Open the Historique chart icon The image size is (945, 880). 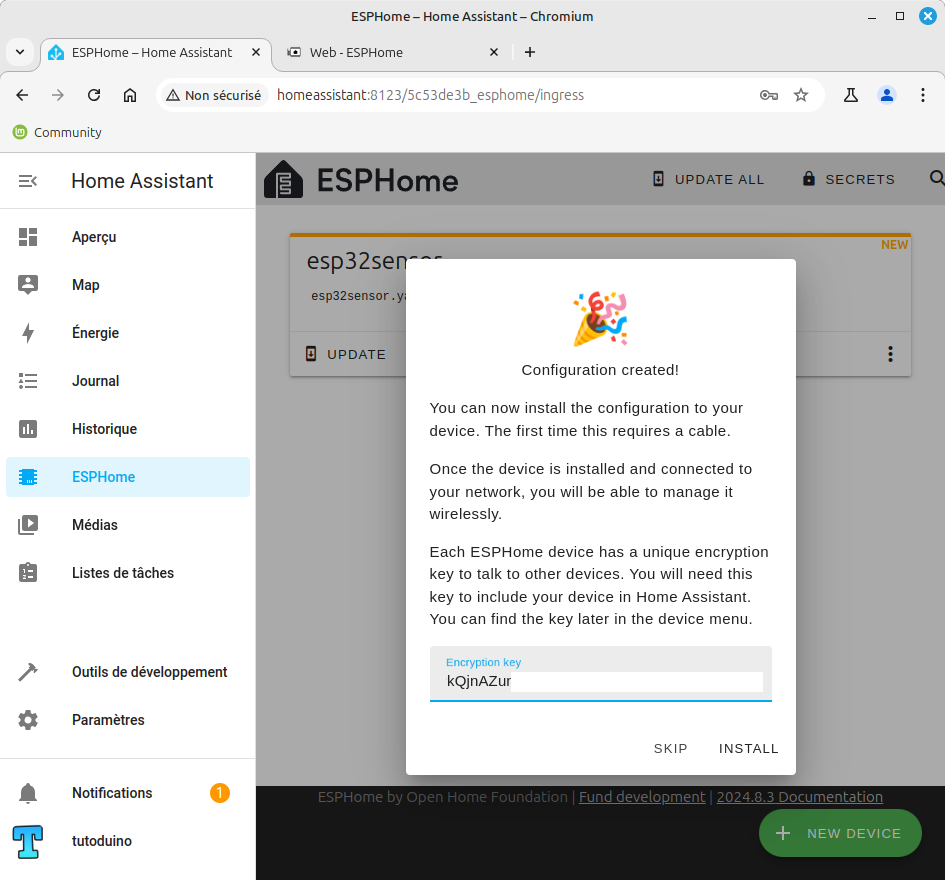pyautogui.click(x=28, y=429)
